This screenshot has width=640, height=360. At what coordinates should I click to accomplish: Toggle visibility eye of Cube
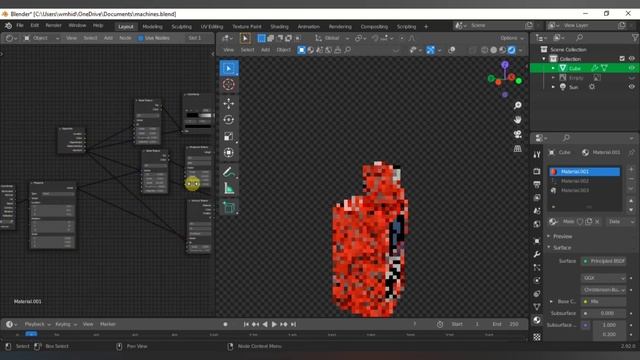[631, 68]
